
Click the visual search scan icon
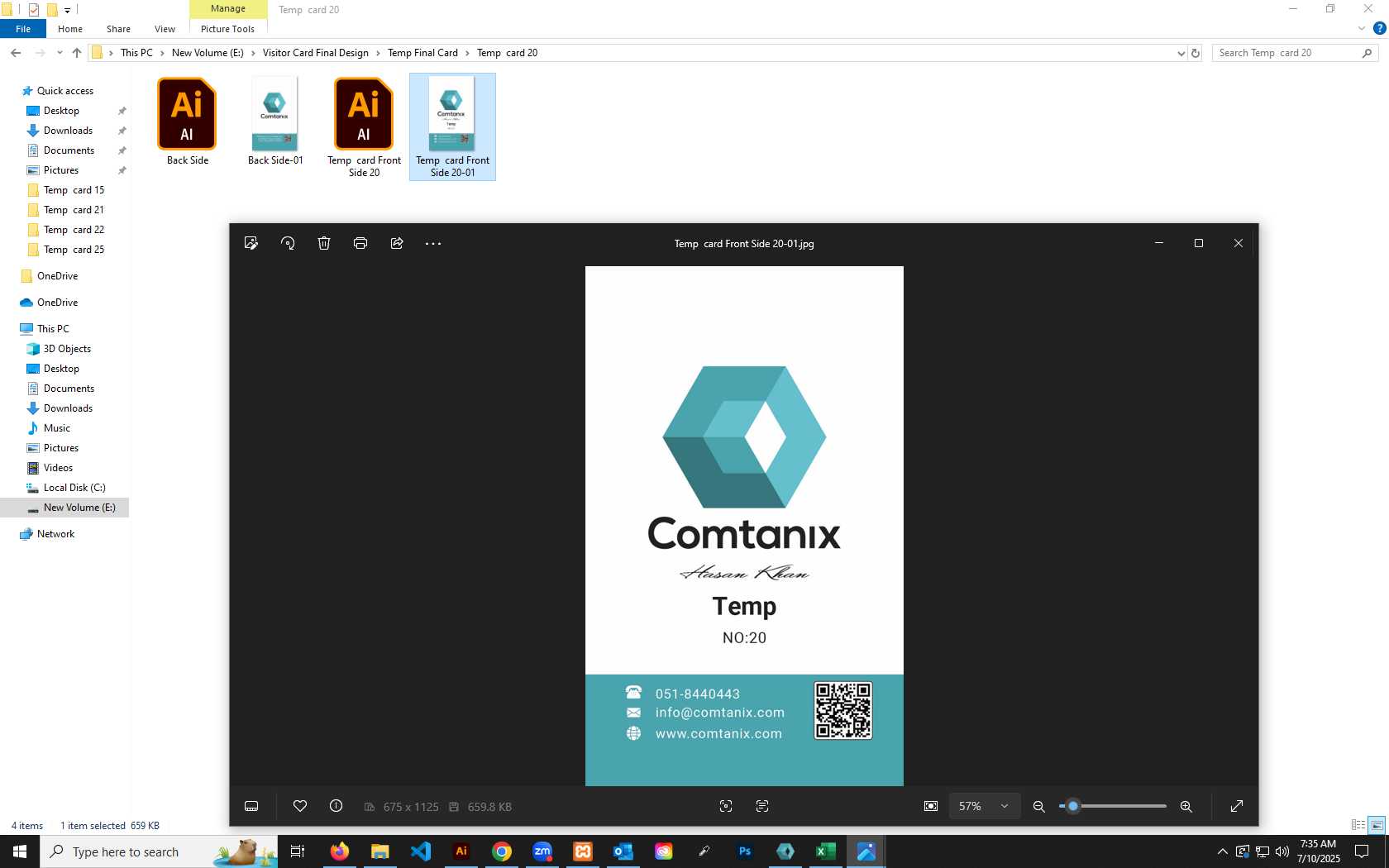click(726, 806)
